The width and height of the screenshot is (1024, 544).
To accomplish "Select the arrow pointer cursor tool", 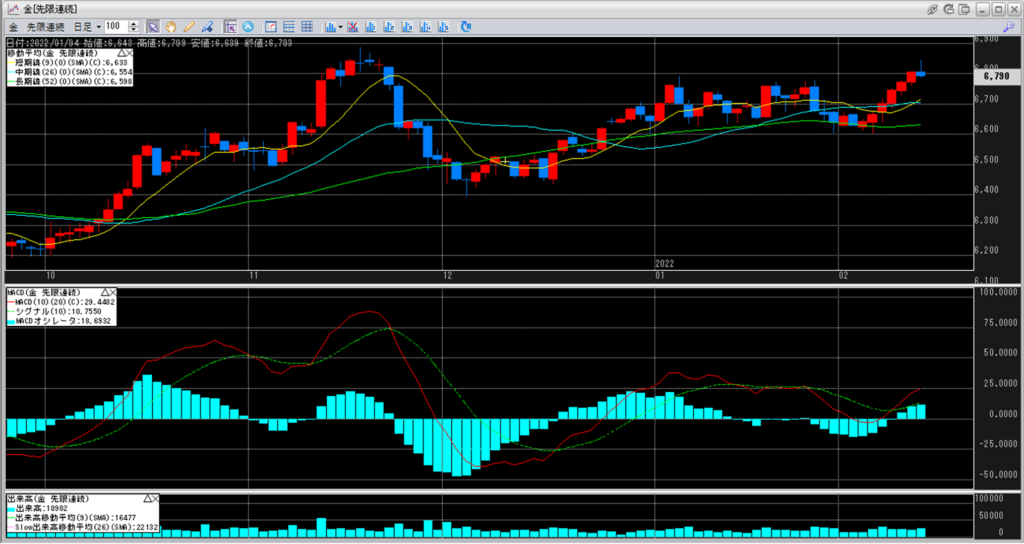I will [152, 25].
